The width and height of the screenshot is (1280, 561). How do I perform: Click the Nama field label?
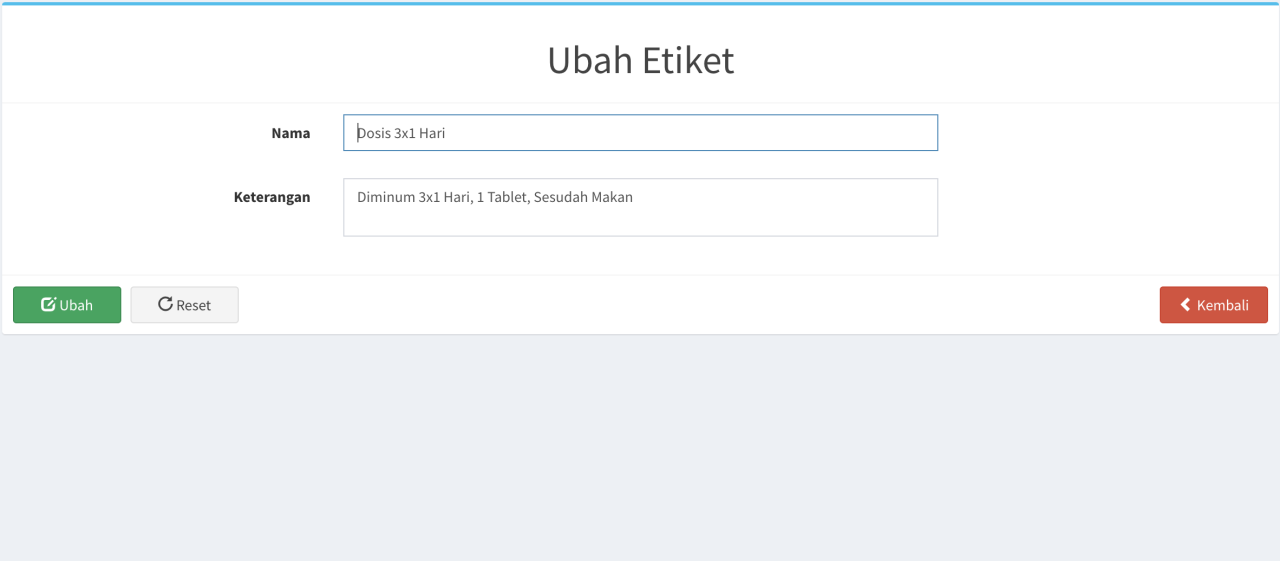290,133
